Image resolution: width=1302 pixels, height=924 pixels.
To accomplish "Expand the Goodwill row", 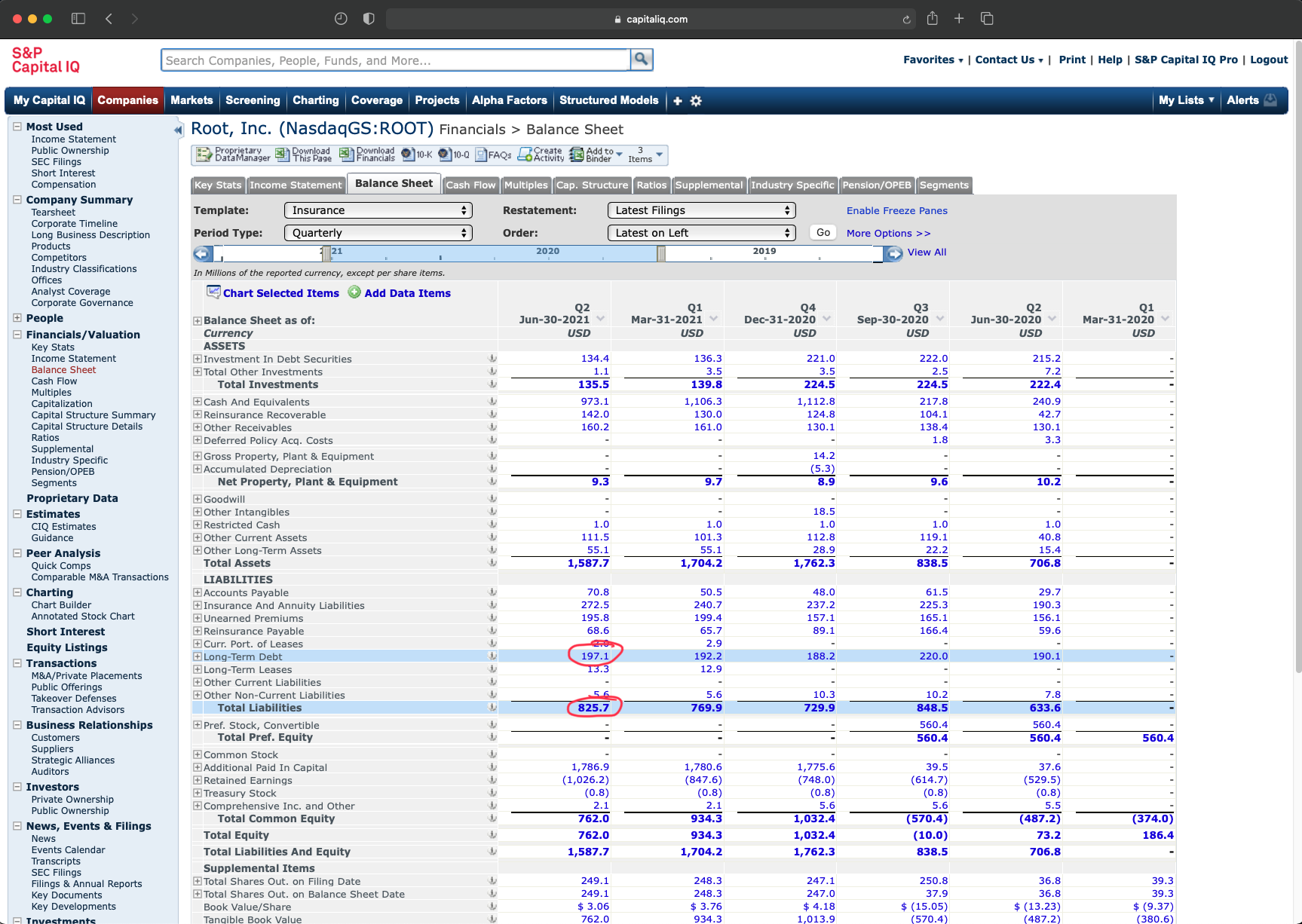I will point(198,499).
